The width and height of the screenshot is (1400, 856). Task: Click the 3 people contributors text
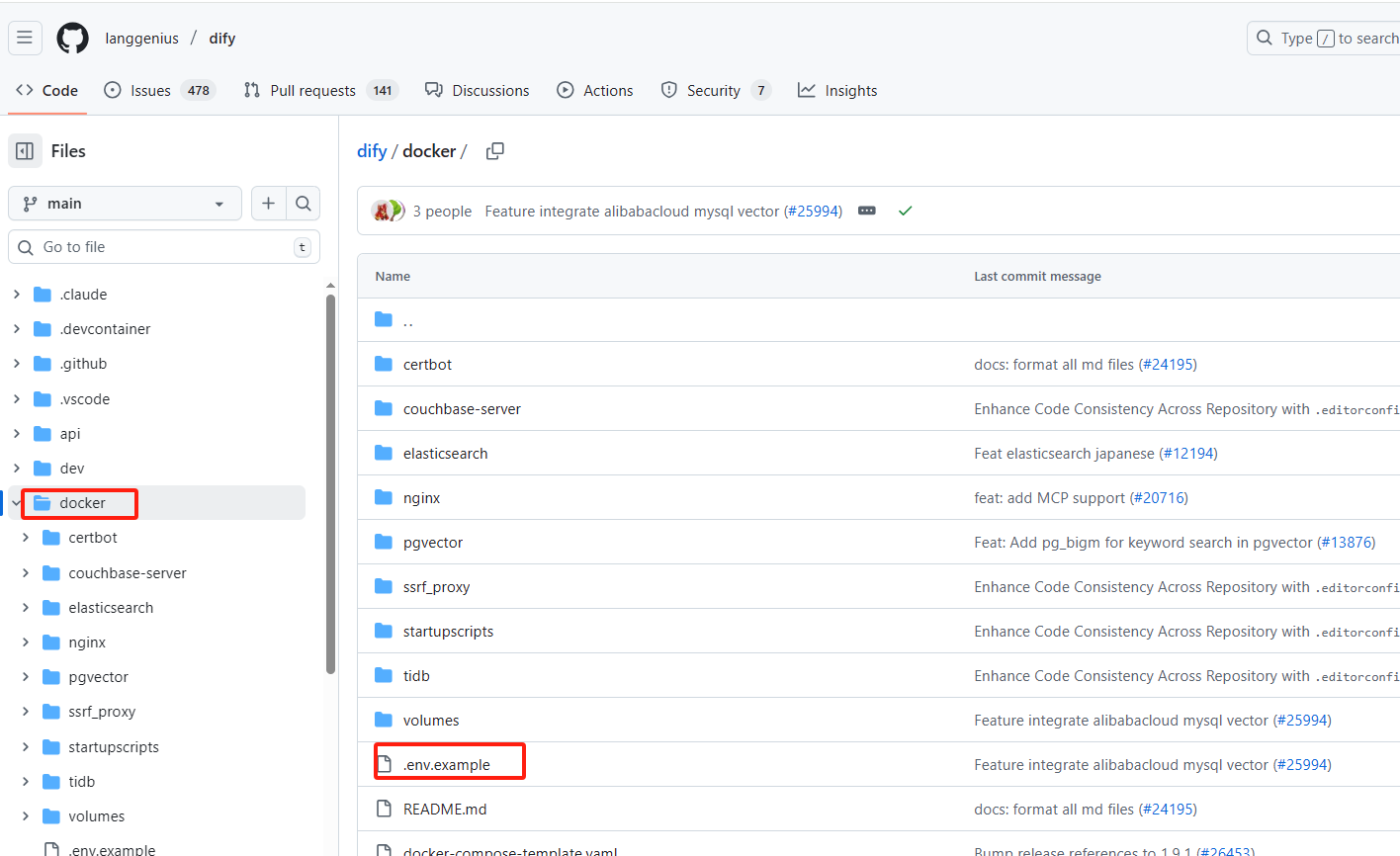click(442, 212)
